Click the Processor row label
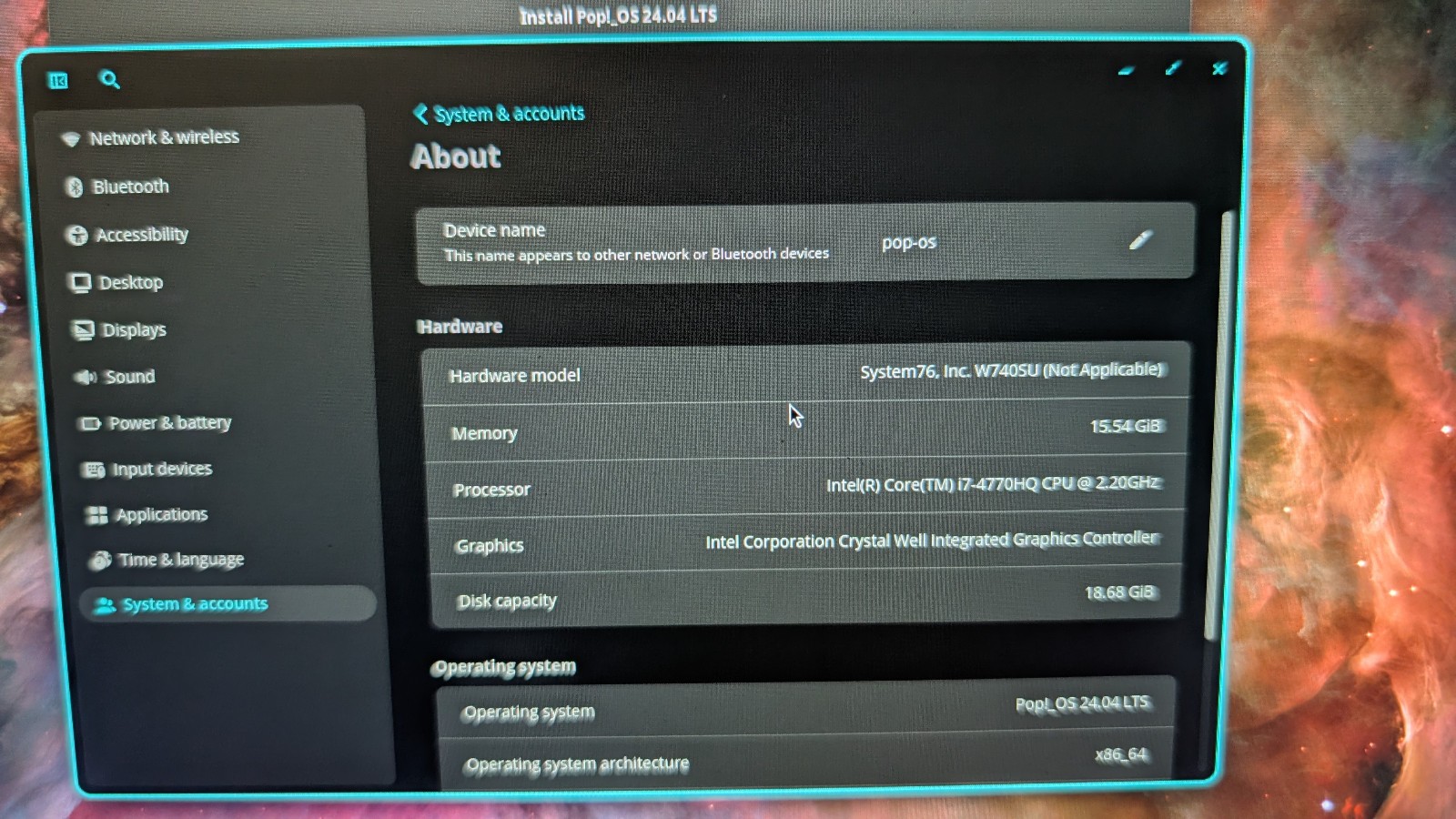 pyautogui.click(x=491, y=490)
